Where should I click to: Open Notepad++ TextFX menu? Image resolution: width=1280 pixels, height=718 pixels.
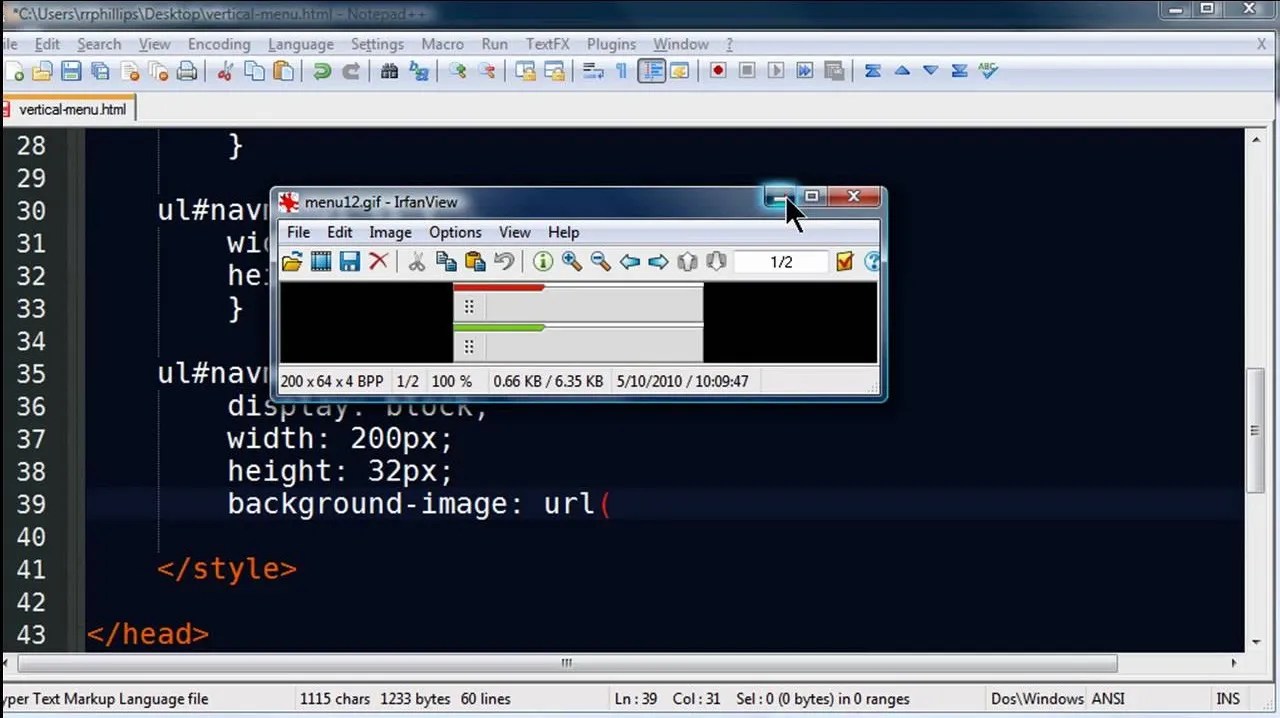coord(547,44)
